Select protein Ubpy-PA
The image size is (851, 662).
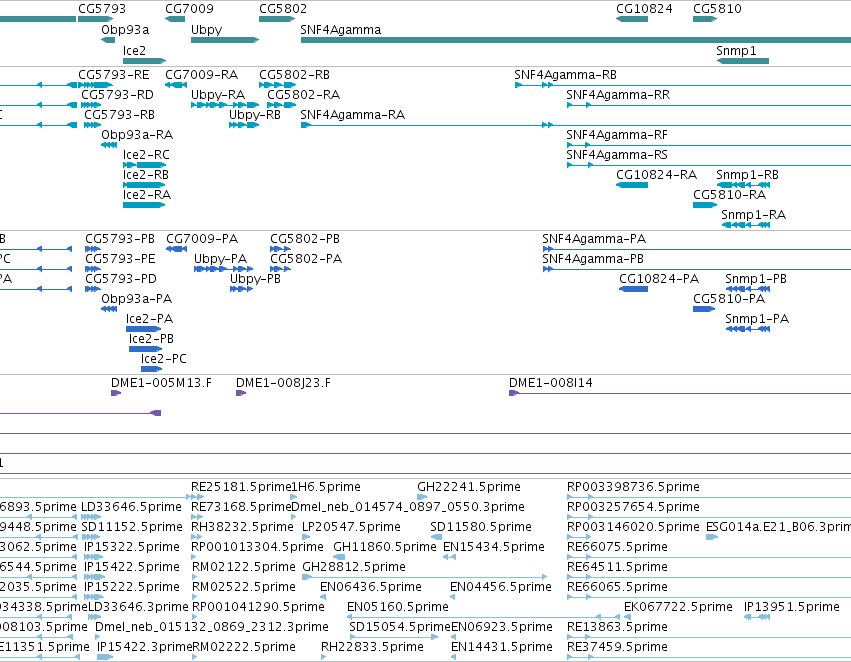[221, 259]
